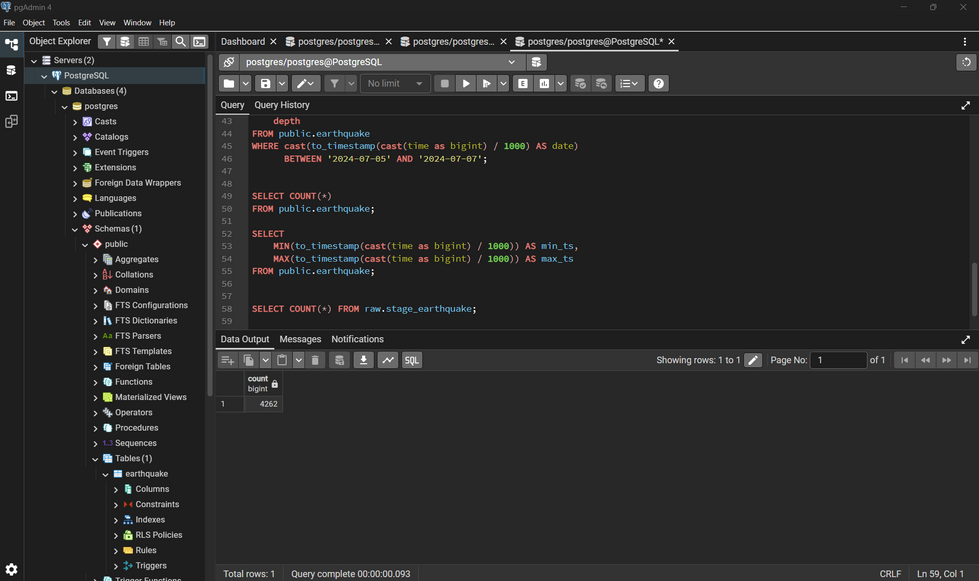Click the Search Objects magnifier icon
Screen dimensions: 979x581
(x=181, y=42)
